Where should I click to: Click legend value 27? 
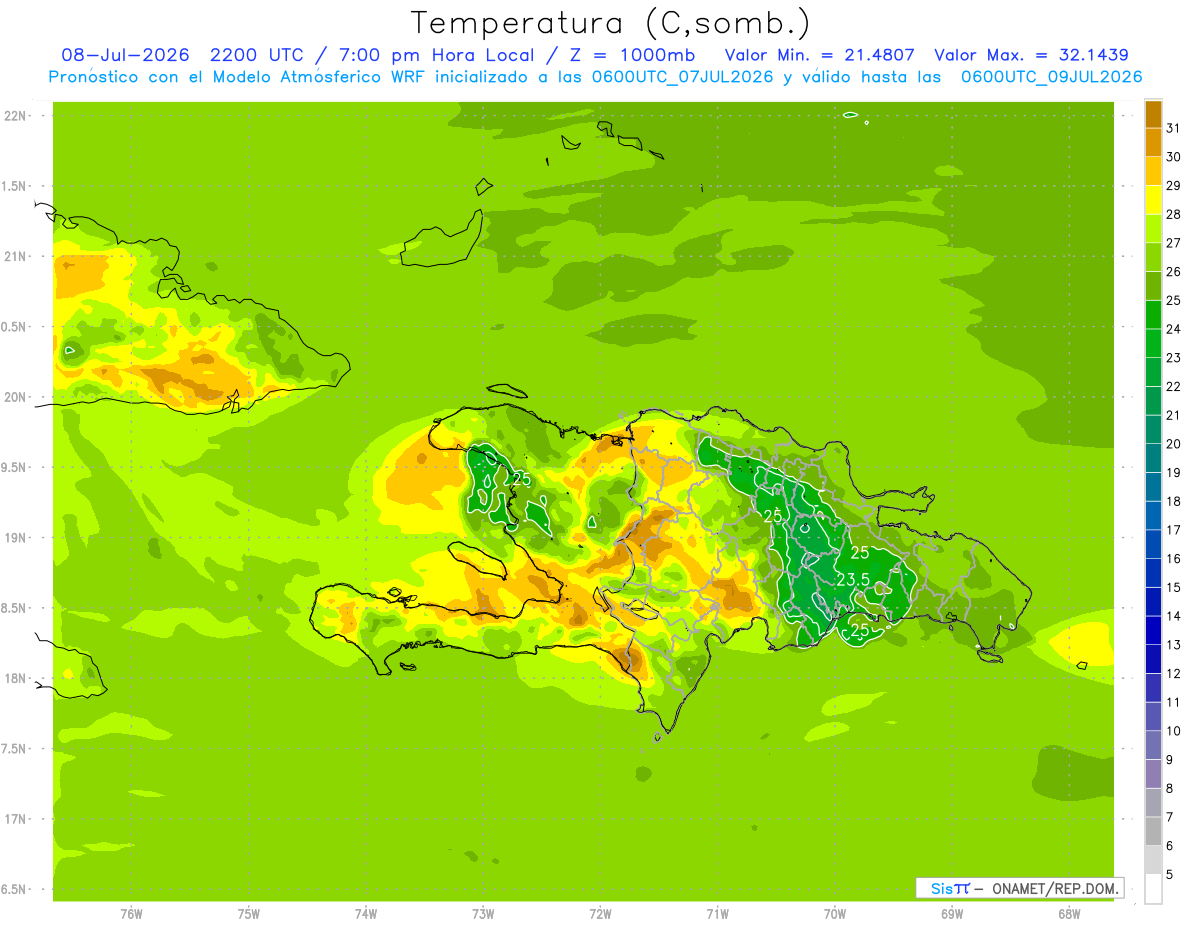[1174, 243]
